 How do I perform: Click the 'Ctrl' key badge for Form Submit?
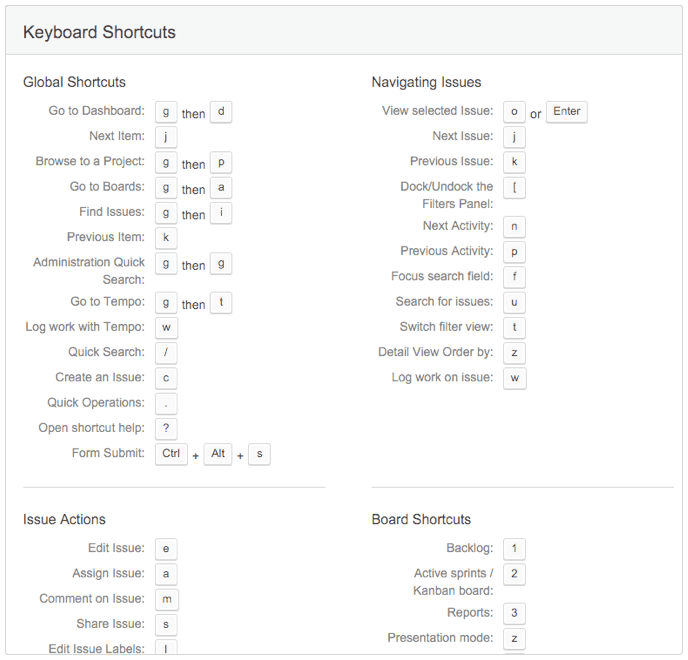[x=171, y=454]
